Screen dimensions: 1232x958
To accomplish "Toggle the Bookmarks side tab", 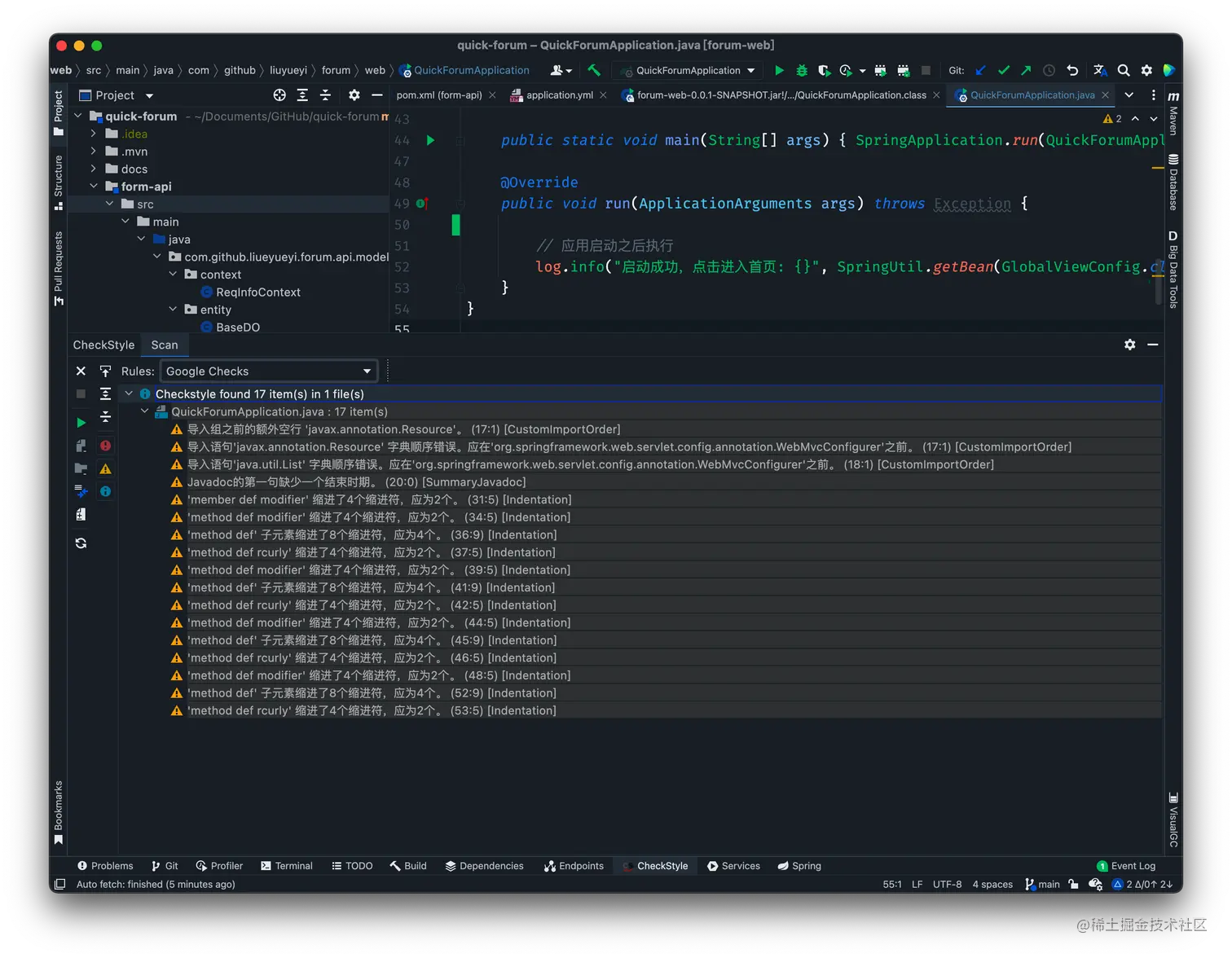I will [58, 813].
